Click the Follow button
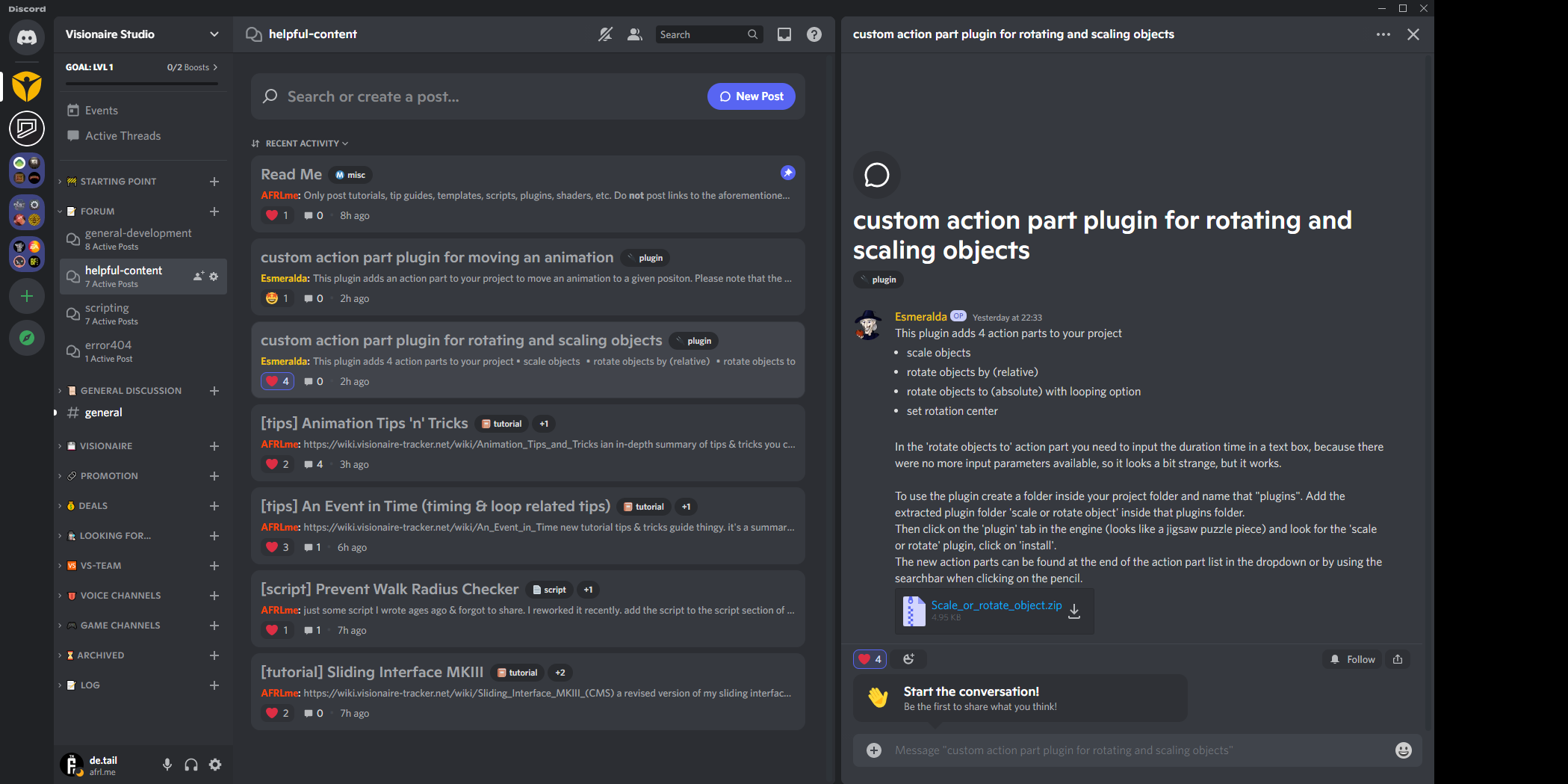 1353,659
